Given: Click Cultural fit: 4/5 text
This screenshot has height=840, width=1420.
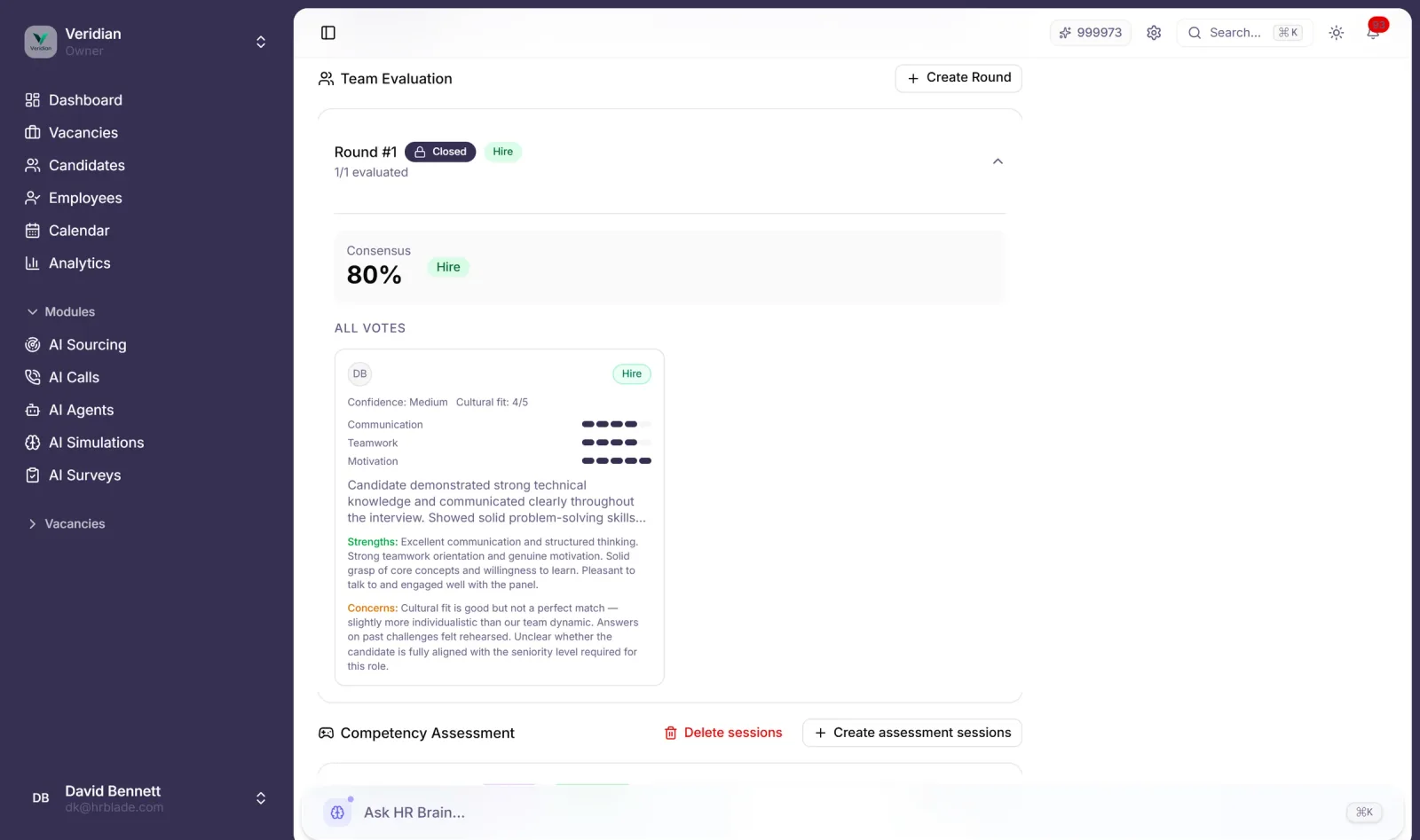Looking at the screenshot, I should [492, 403].
